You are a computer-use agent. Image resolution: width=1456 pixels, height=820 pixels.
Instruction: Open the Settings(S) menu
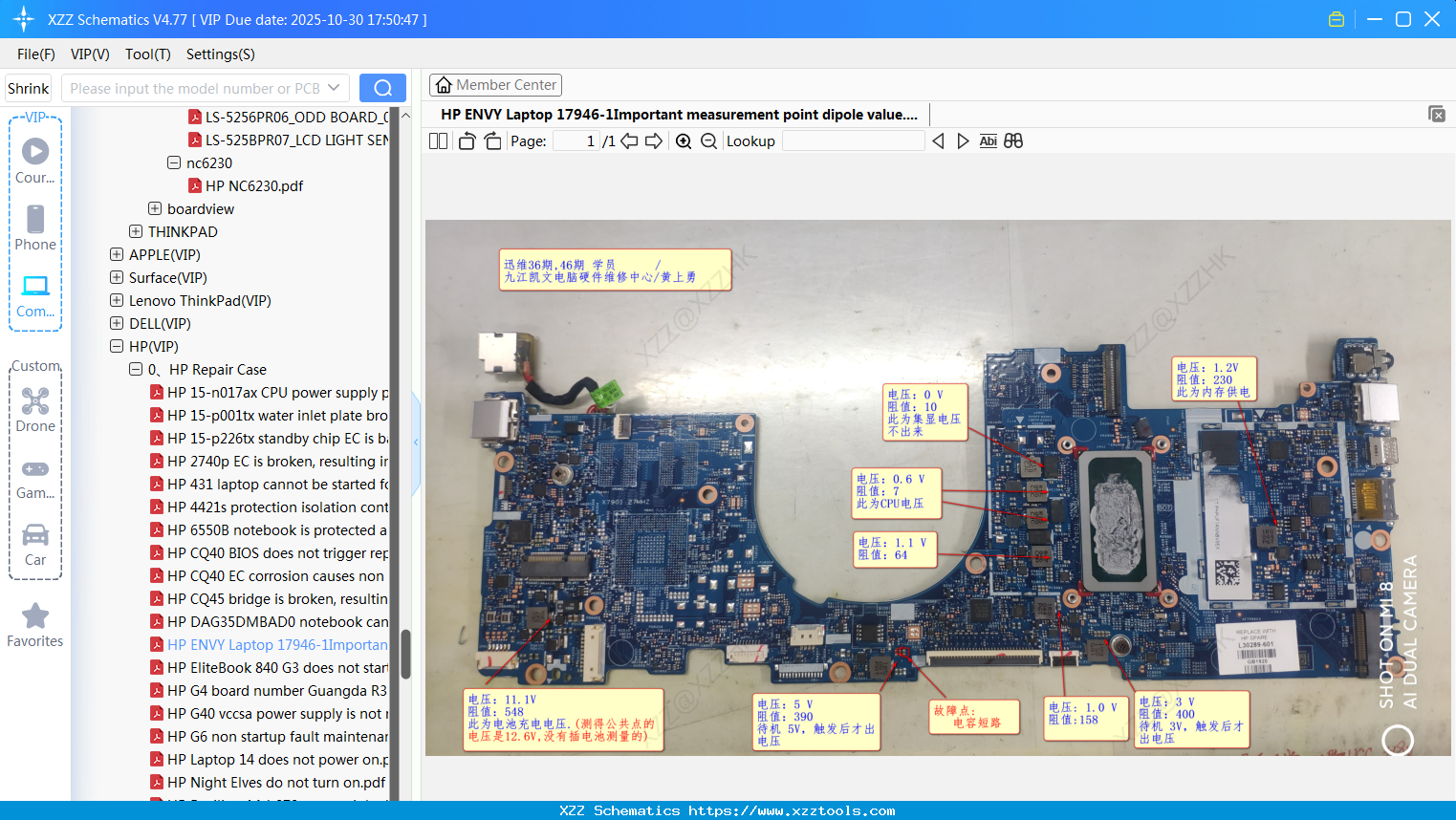click(221, 54)
